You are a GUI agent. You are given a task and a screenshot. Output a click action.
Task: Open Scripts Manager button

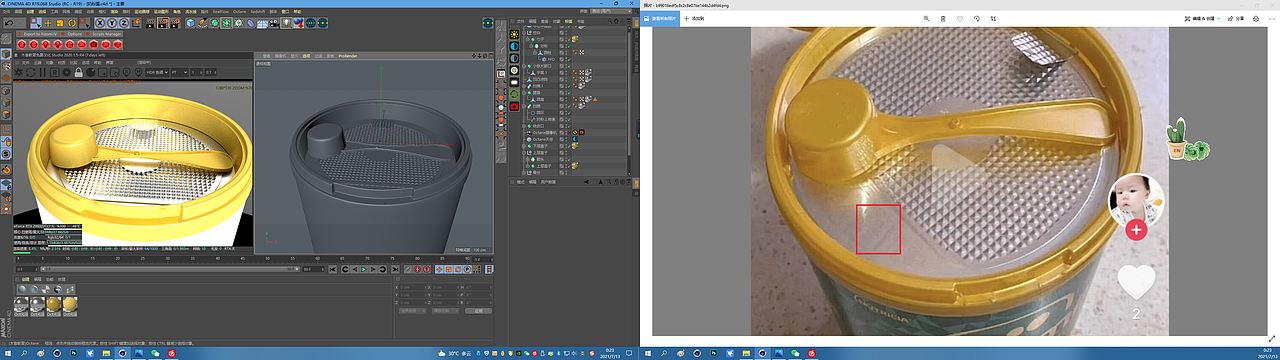[105, 34]
